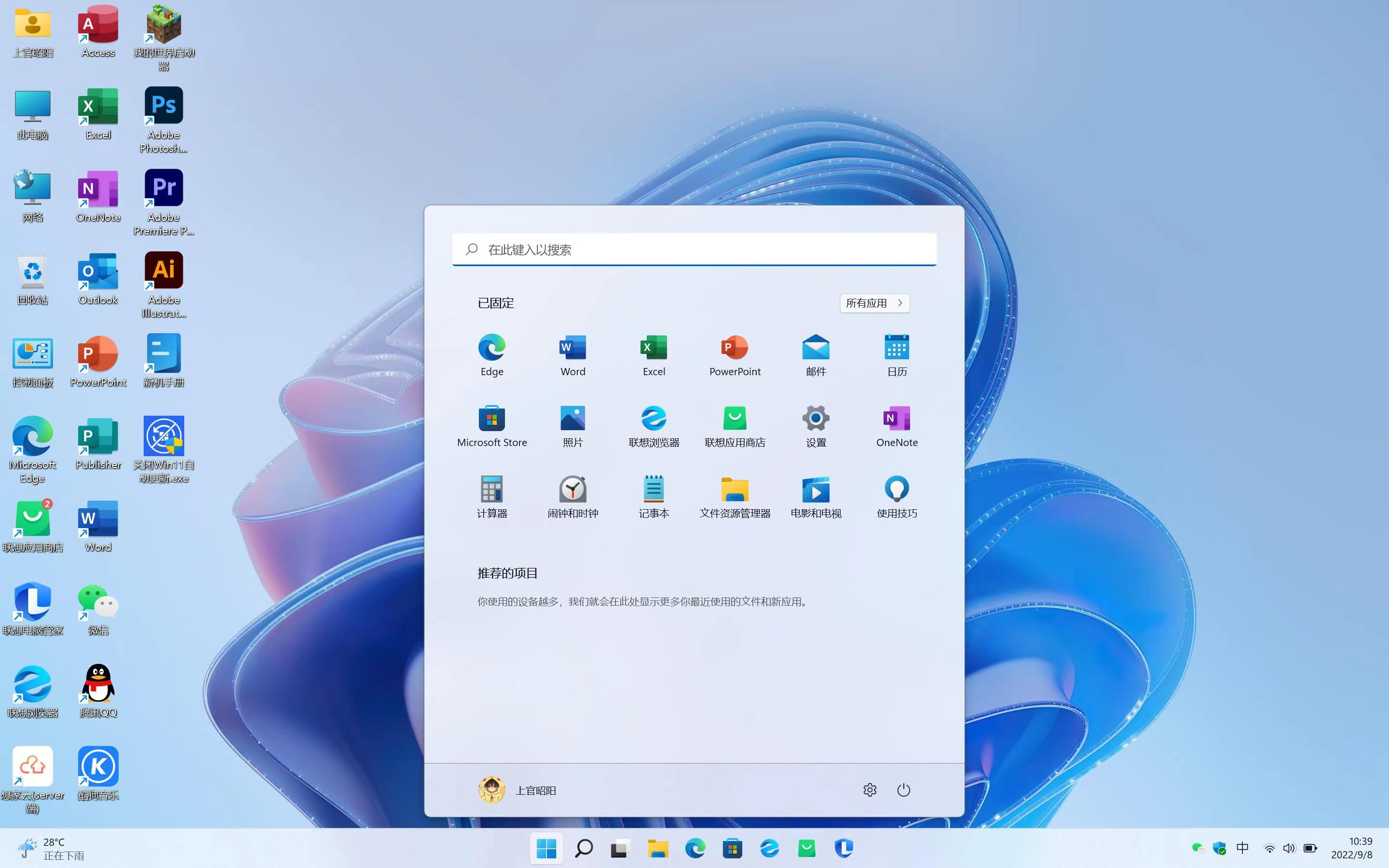The width and height of the screenshot is (1389, 868).
Task: Select the Recycle Bin on desktop
Action: pyautogui.click(x=33, y=279)
